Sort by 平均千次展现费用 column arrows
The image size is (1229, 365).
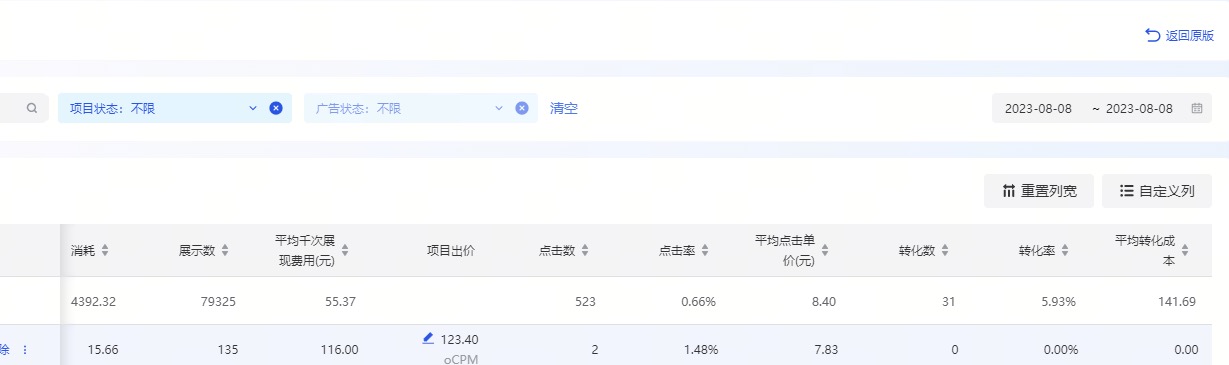coord(345,251)
